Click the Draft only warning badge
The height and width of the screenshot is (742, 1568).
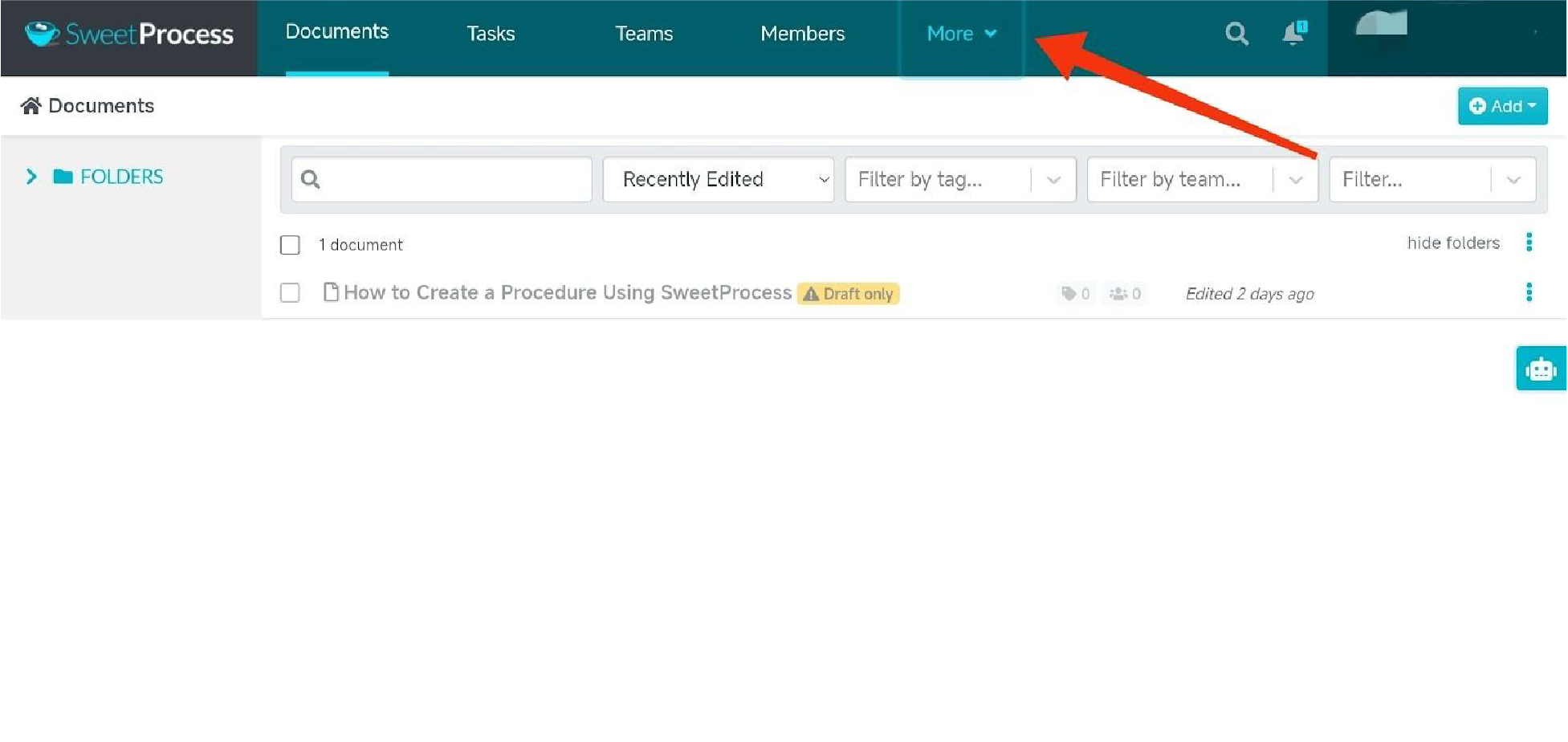point(848,294)
